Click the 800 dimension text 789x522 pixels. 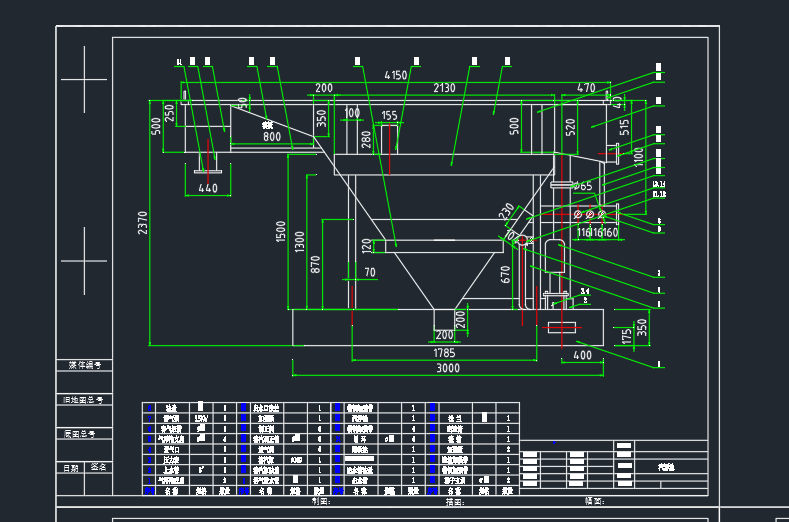[272, 136]
